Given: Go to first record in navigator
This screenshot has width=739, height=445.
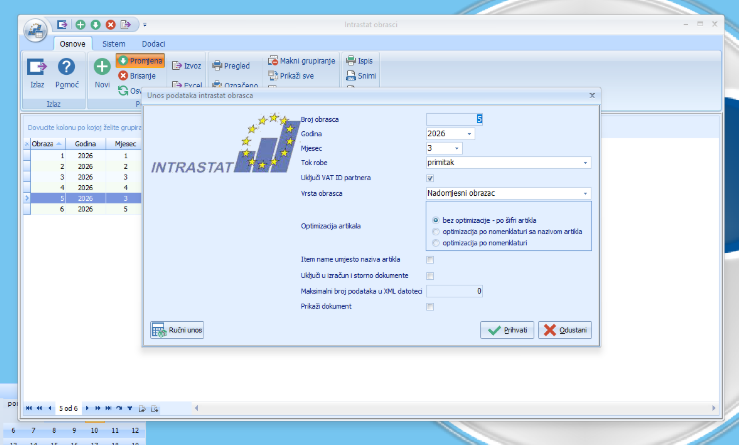Looking at the screenshot, I should [x=29, y=408].
